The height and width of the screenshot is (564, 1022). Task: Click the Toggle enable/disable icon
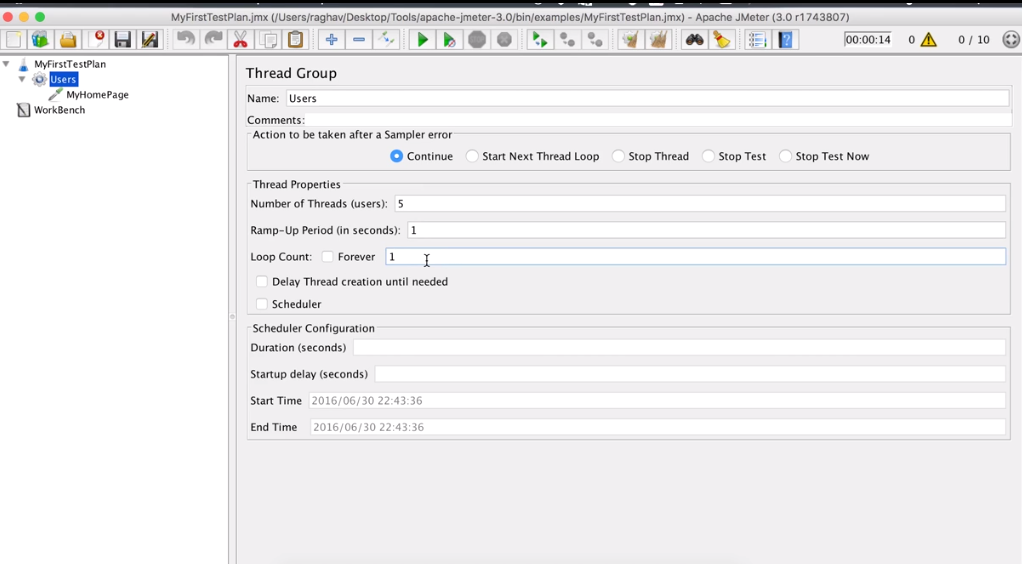point(386,40)
